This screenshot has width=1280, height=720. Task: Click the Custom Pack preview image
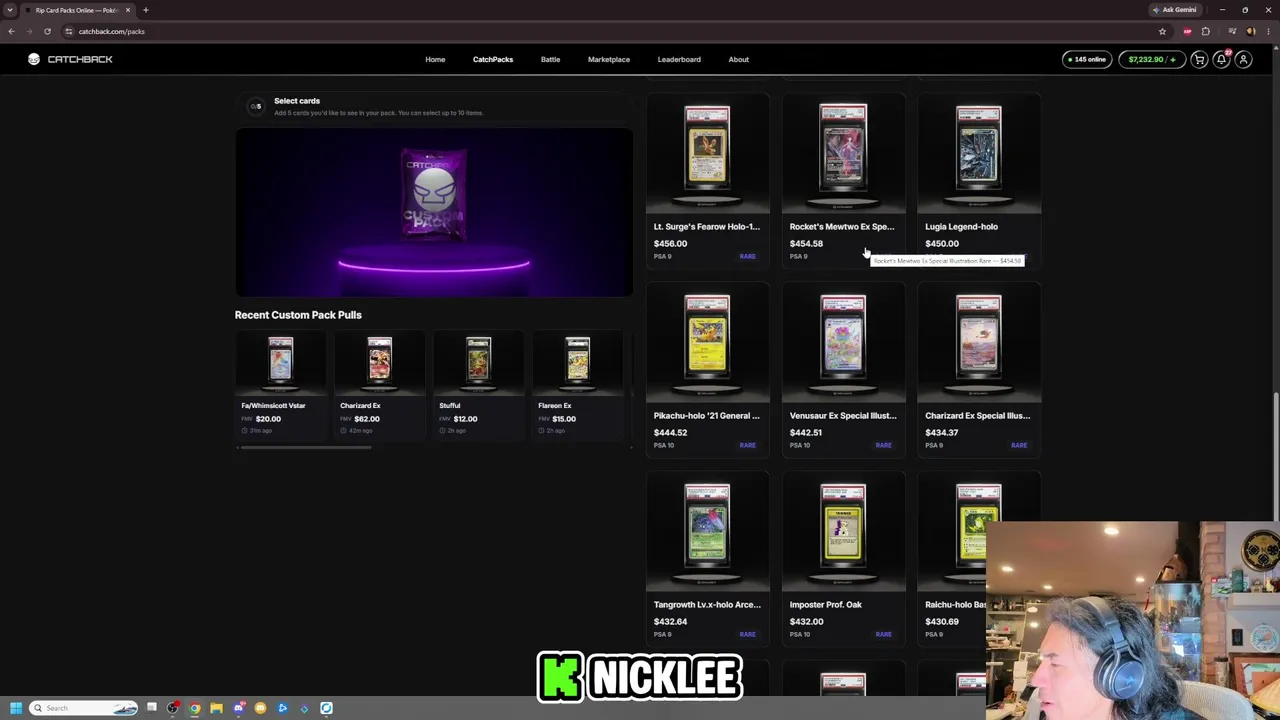[434, 212]
